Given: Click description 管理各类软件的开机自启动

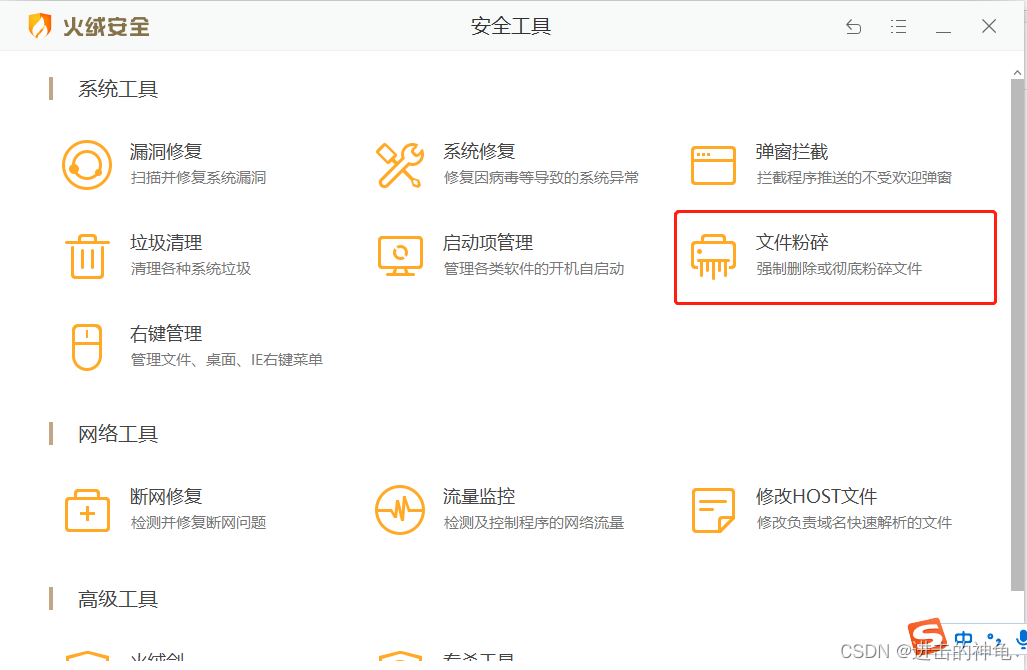Looking at the screenshot, I should click(x=534, y=269).
